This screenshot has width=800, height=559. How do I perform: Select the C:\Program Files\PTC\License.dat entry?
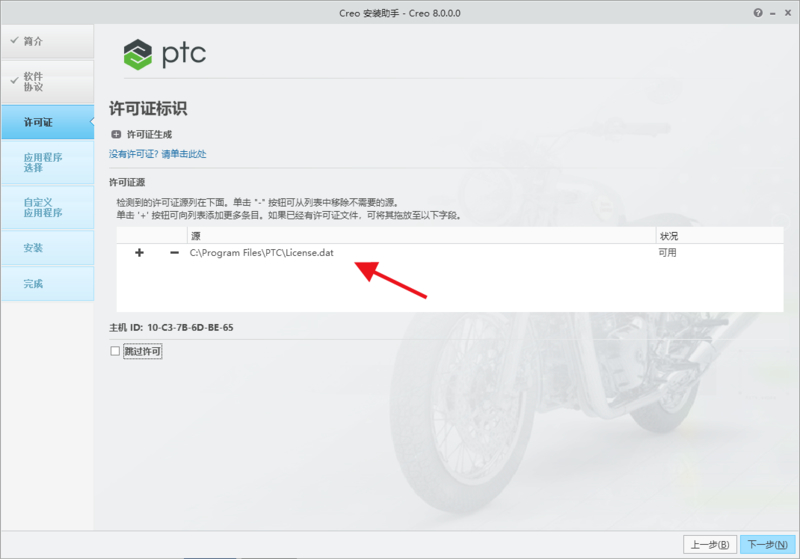coord(261,252)
